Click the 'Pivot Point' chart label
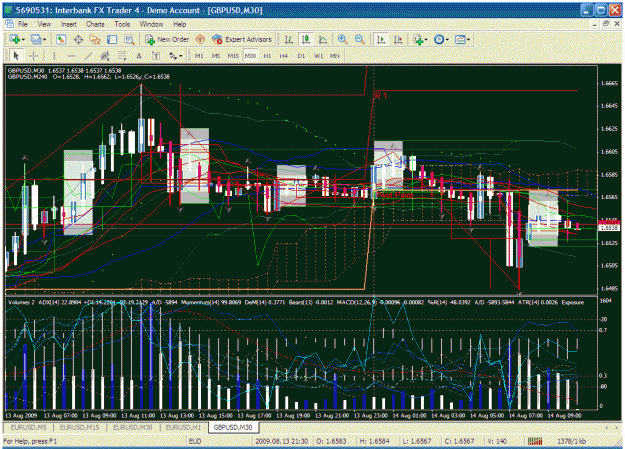Viewport: 625px width, 449px height. coord(395,195)
